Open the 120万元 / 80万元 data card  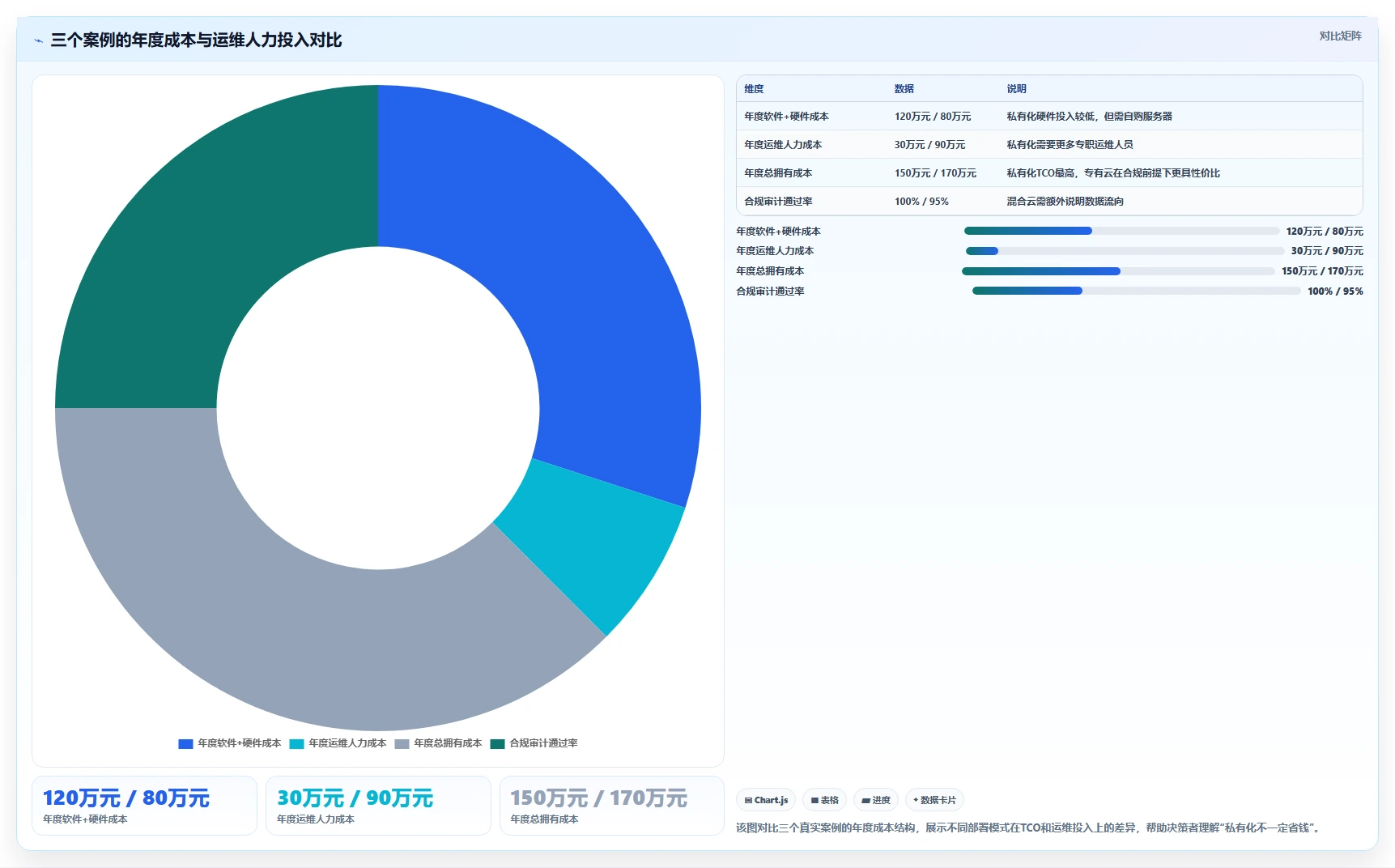144,806
